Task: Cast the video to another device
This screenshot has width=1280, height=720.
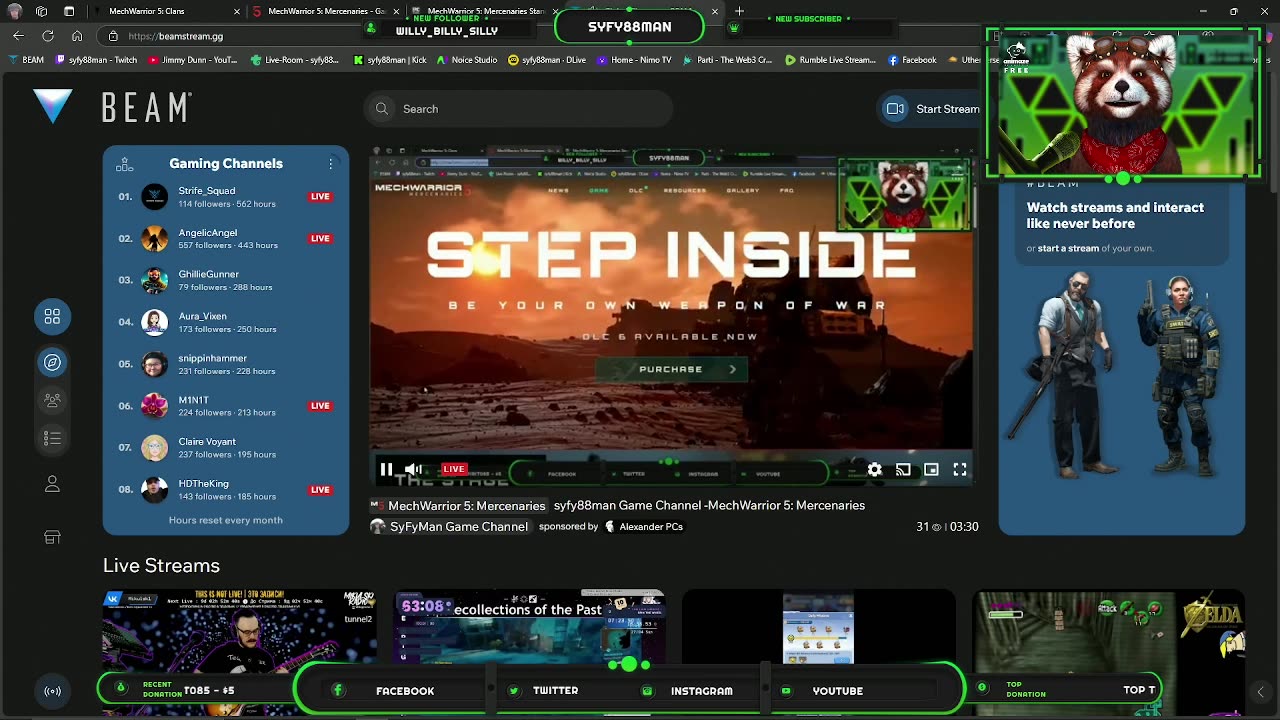Action: pos(903,469)
